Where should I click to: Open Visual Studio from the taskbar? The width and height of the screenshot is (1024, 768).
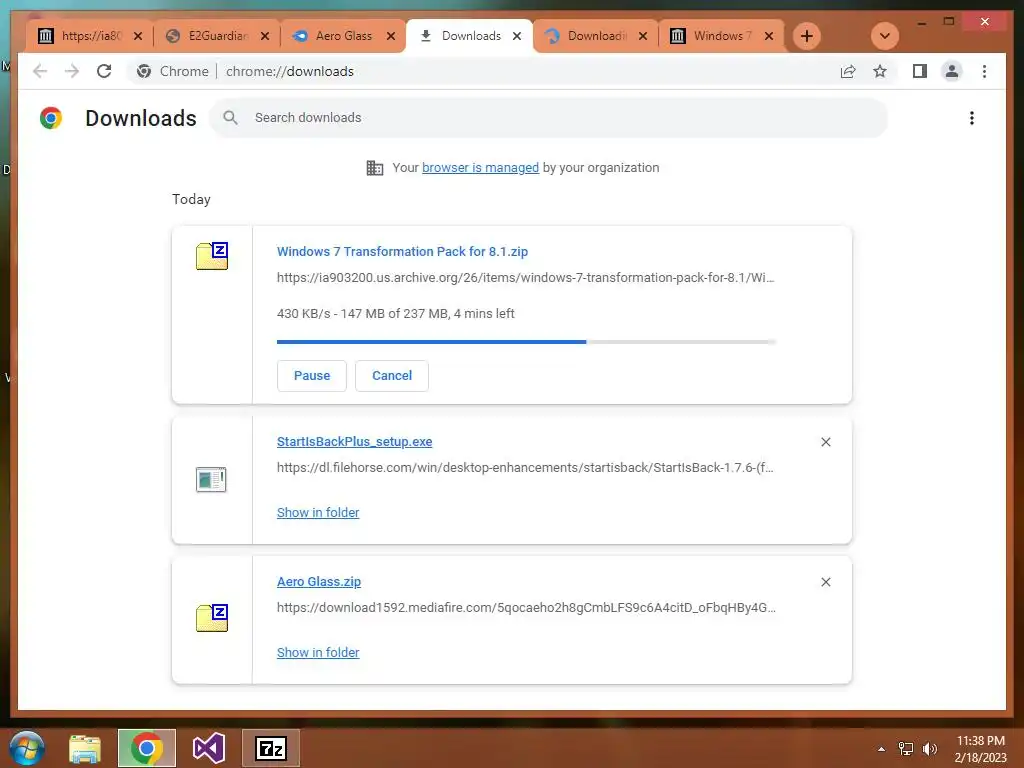209,748
